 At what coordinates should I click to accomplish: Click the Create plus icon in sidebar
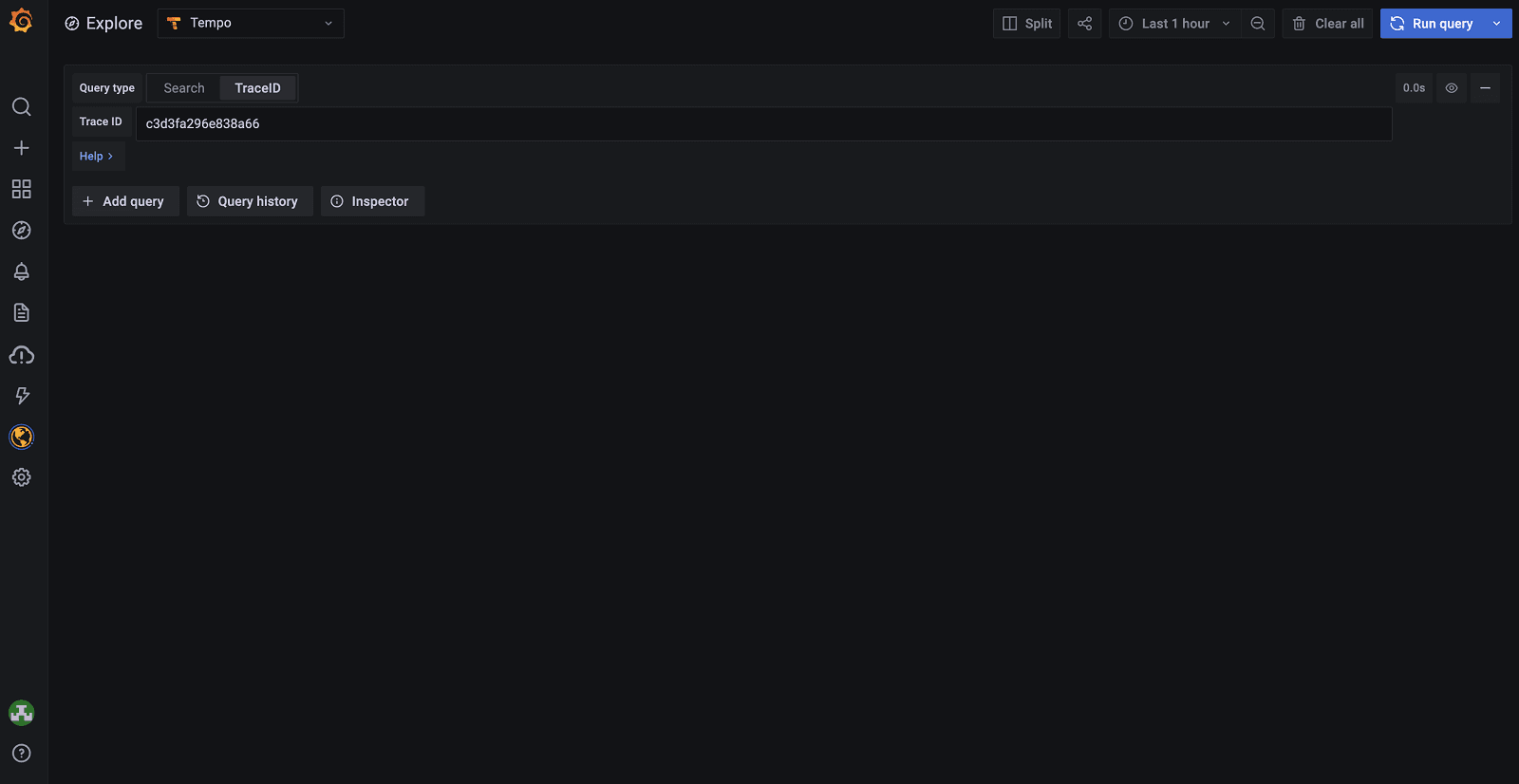click(21, 148)
